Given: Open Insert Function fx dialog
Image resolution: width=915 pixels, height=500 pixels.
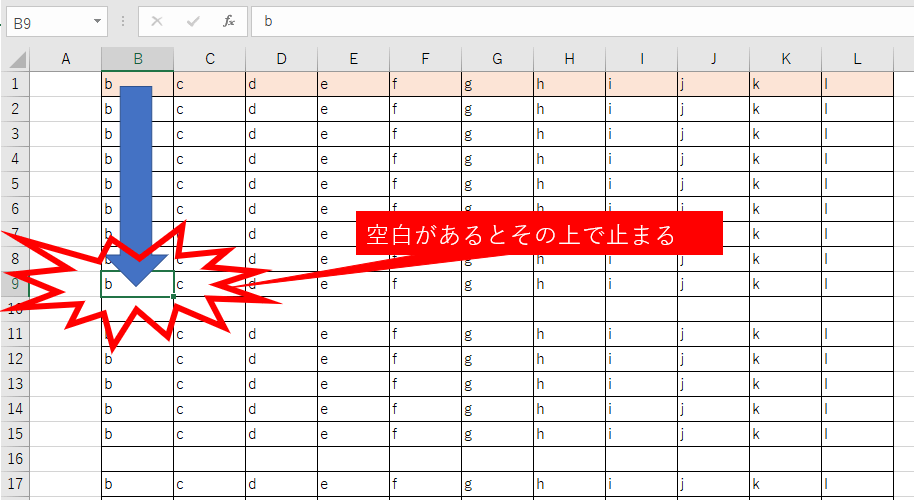Looking at the screenshot, I should pyautogui.click(x=229, y=21).
